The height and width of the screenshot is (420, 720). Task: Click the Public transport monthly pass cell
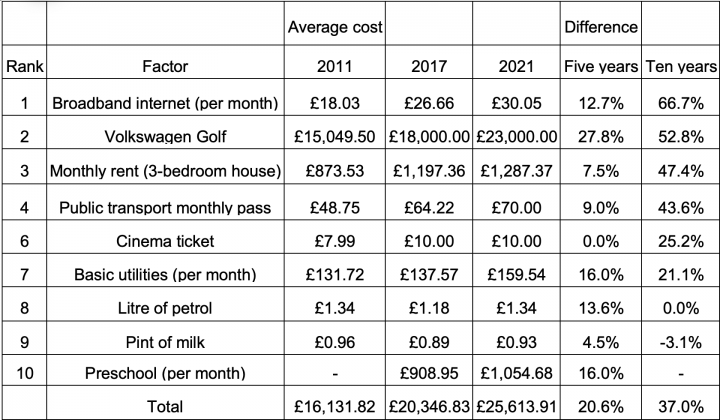pyautogui.click(x=165, y=202)
